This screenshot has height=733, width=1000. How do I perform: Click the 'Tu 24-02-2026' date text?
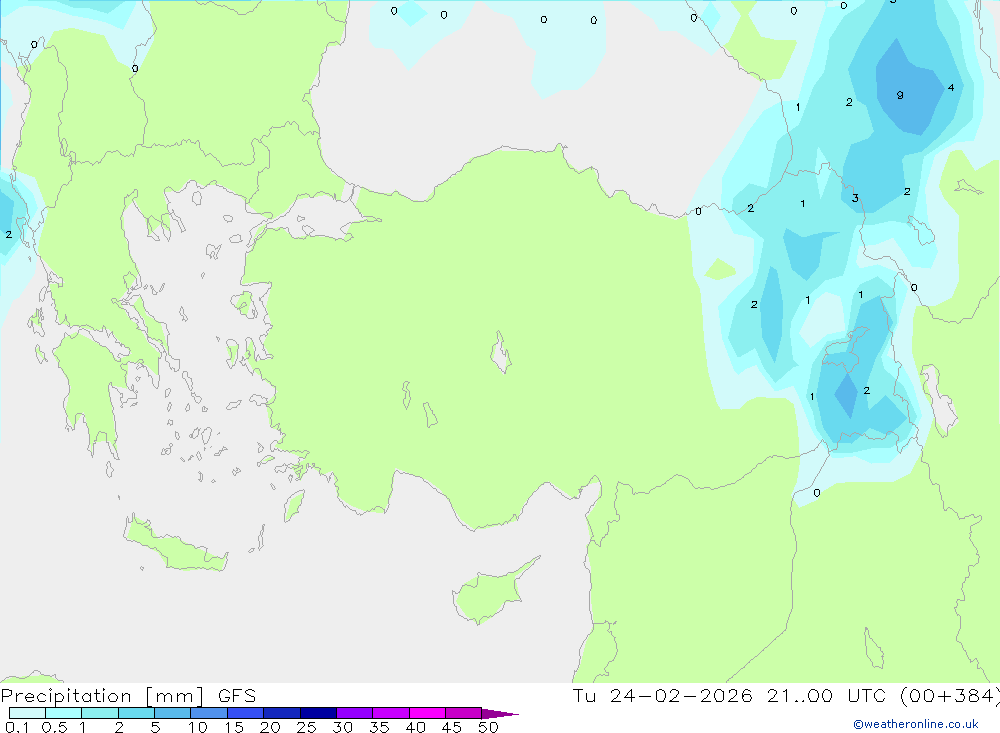point(663,696)
